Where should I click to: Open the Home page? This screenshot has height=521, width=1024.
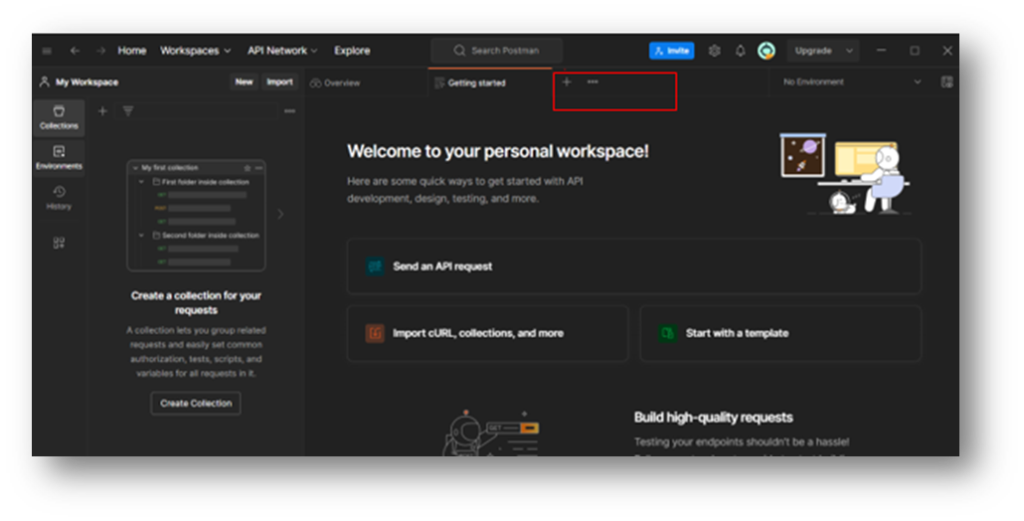tap(132, 51)
